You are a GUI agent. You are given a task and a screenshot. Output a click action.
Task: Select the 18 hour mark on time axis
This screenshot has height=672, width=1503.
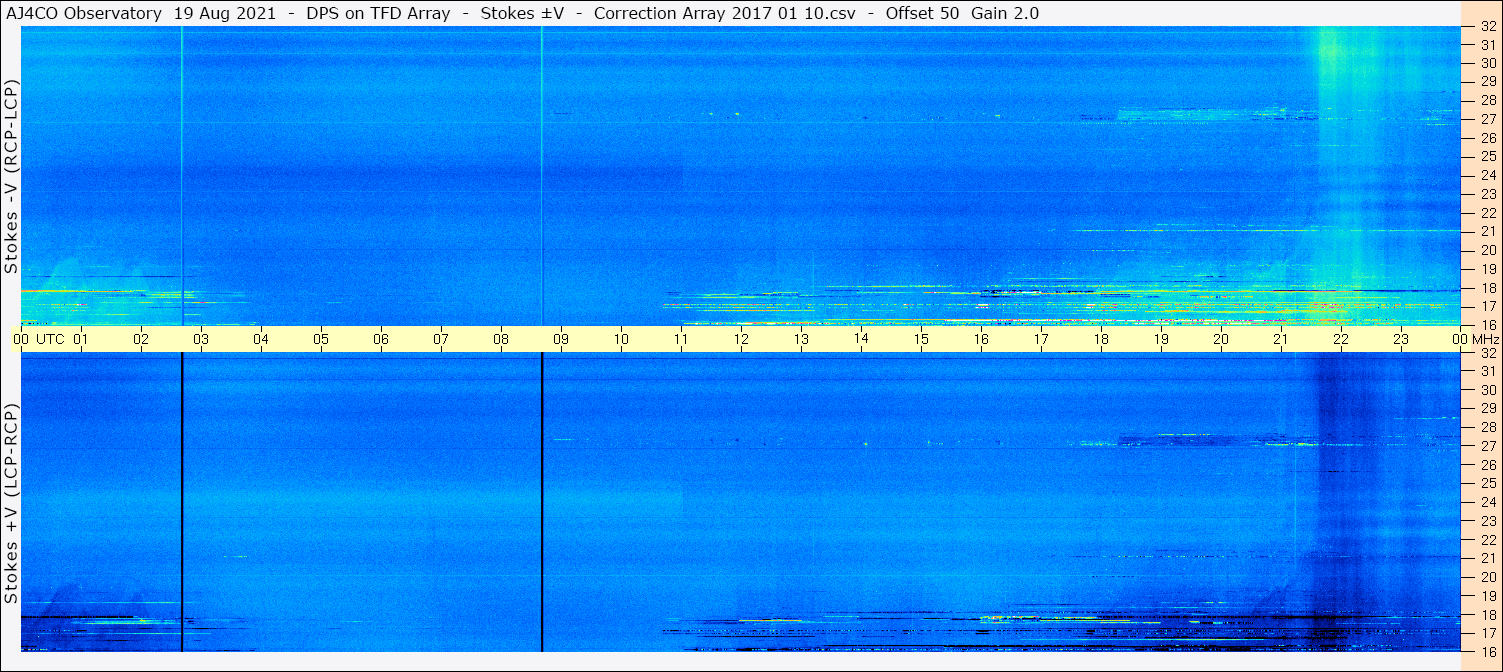[x=1101, y=339]
